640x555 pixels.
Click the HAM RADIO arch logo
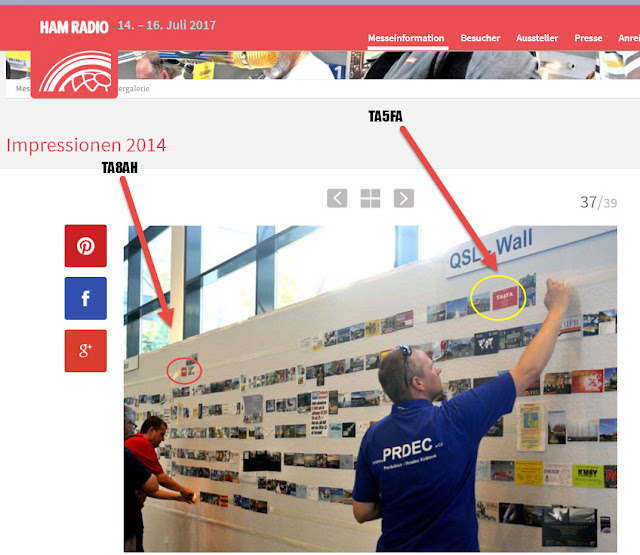[x=75, y=73]
